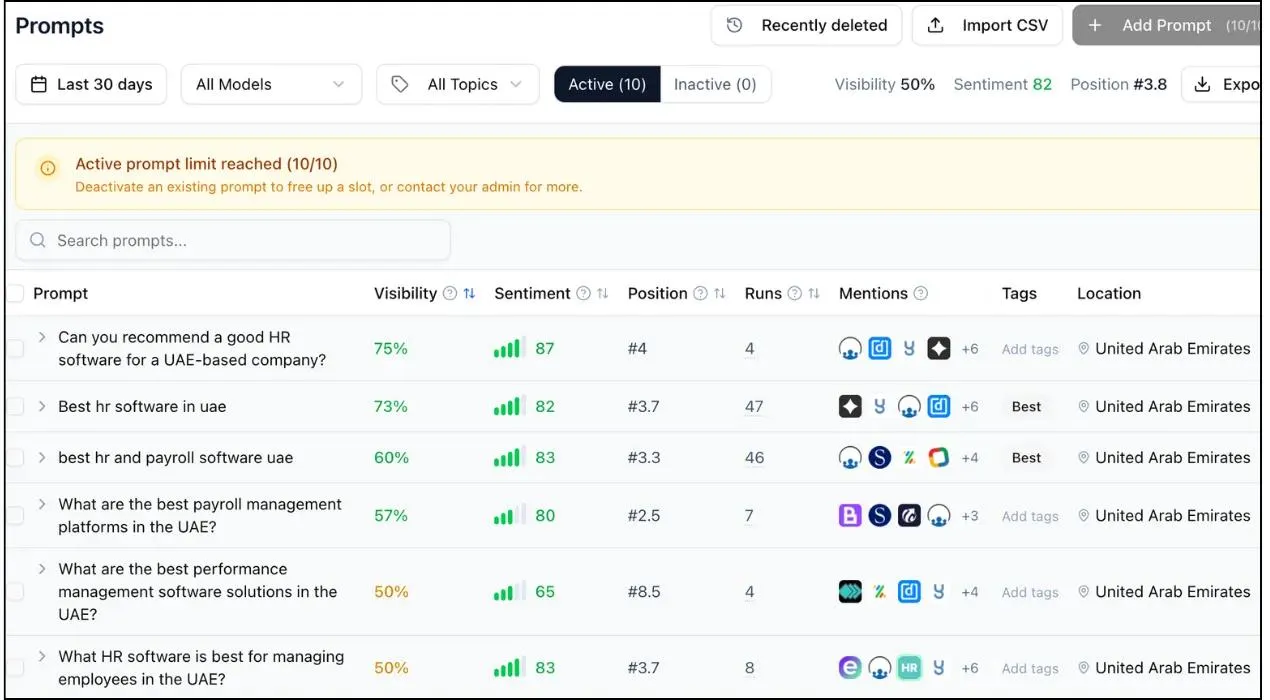Expand the 'Can you recommend a good HR' row

pyautogui.click(x=42, y=338)
